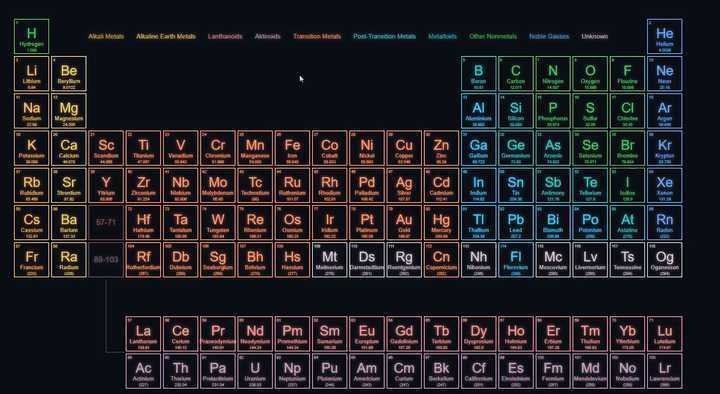Click the Aktinoids legend label
This screenshot has width=720, height=394.
(x=268, y=36)
